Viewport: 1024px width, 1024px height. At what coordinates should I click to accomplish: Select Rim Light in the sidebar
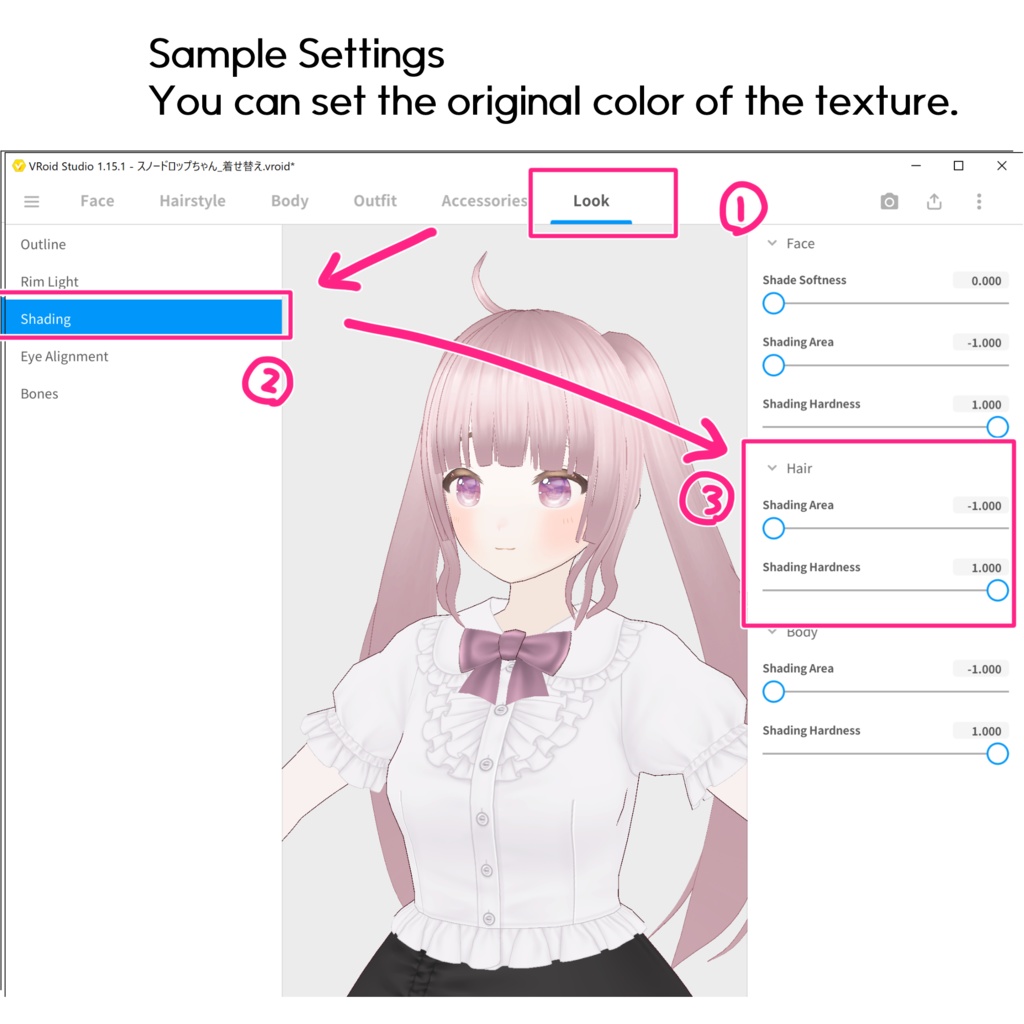(x=50, y=281)
